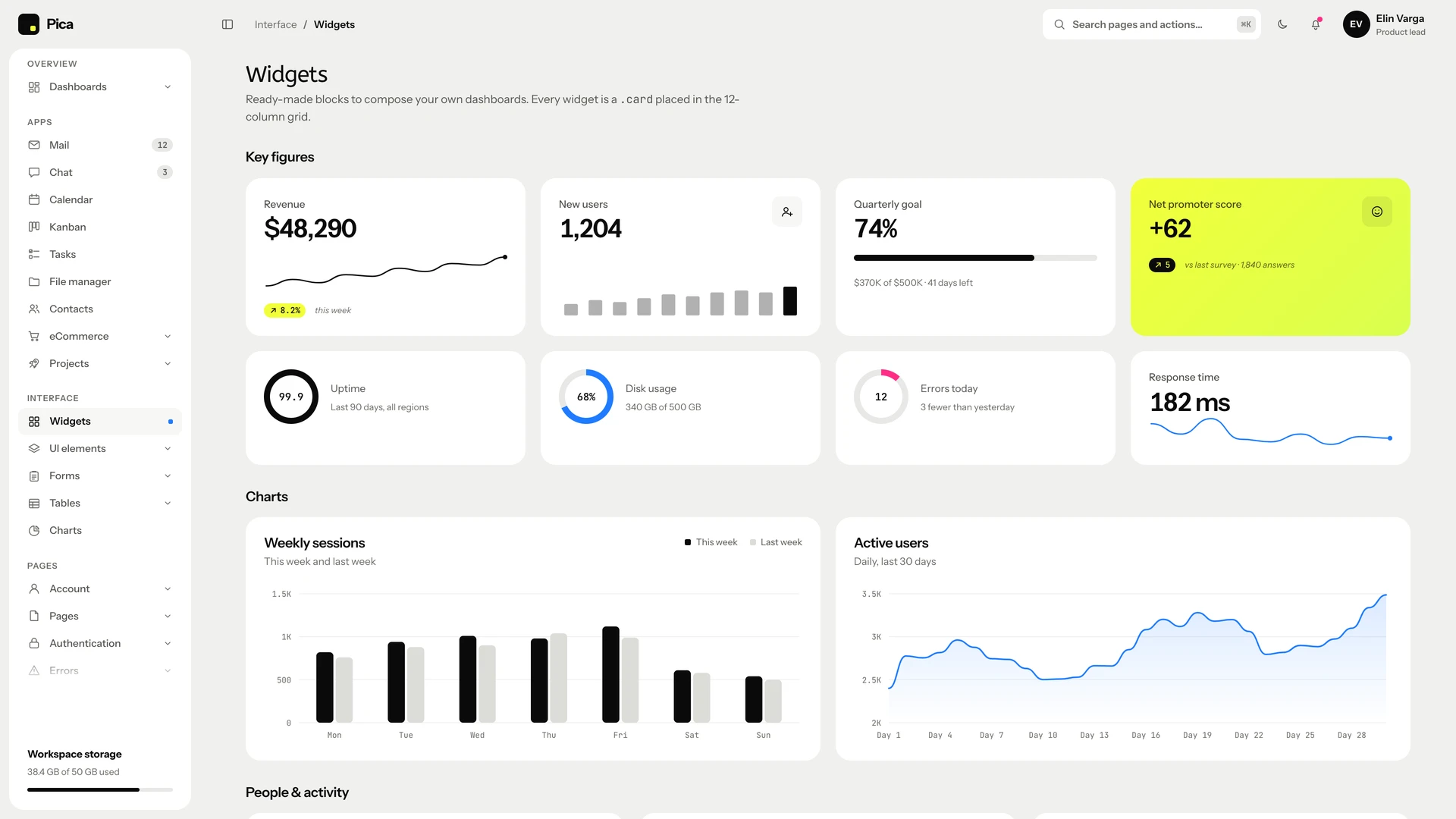Click the Response time 182 ms value

click(x=1190, y=402)
